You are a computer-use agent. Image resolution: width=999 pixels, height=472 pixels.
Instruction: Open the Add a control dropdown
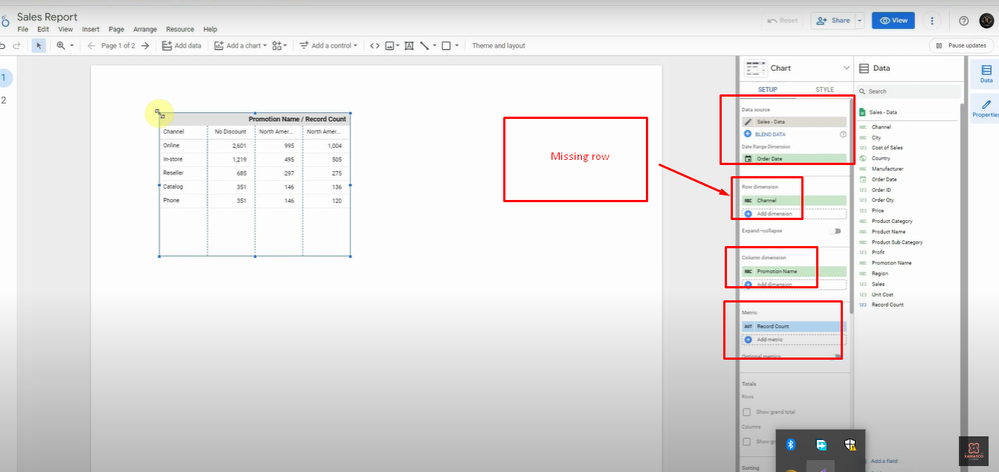[329, 46]
